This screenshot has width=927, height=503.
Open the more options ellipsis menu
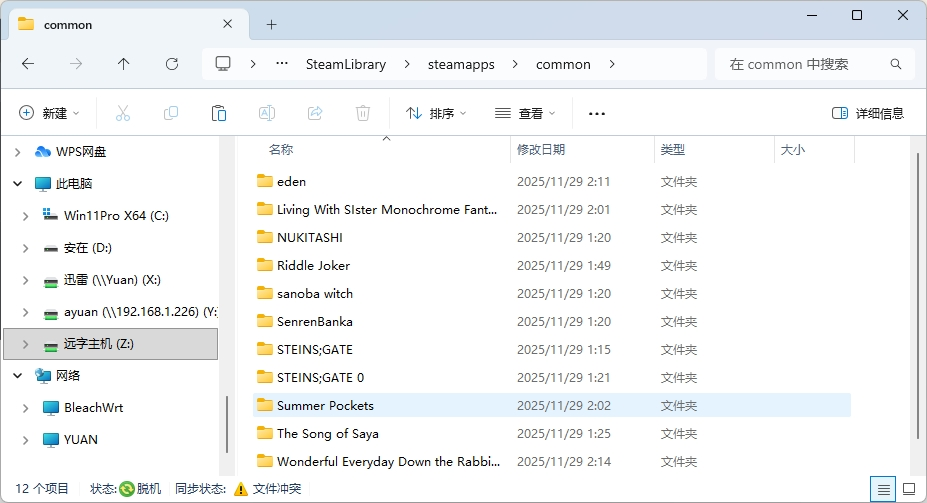tap(597, 113)
